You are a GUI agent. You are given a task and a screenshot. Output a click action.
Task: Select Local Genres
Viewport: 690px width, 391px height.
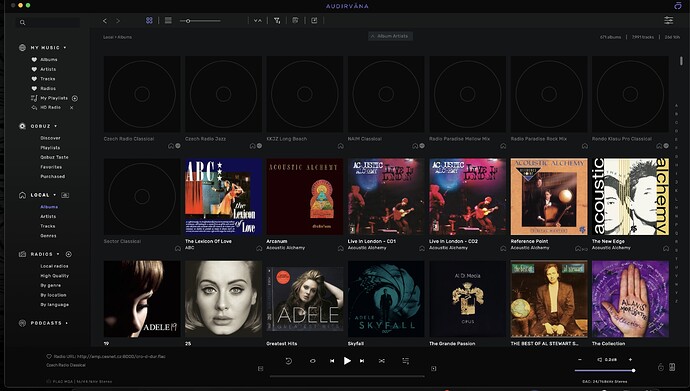point(48,236)
